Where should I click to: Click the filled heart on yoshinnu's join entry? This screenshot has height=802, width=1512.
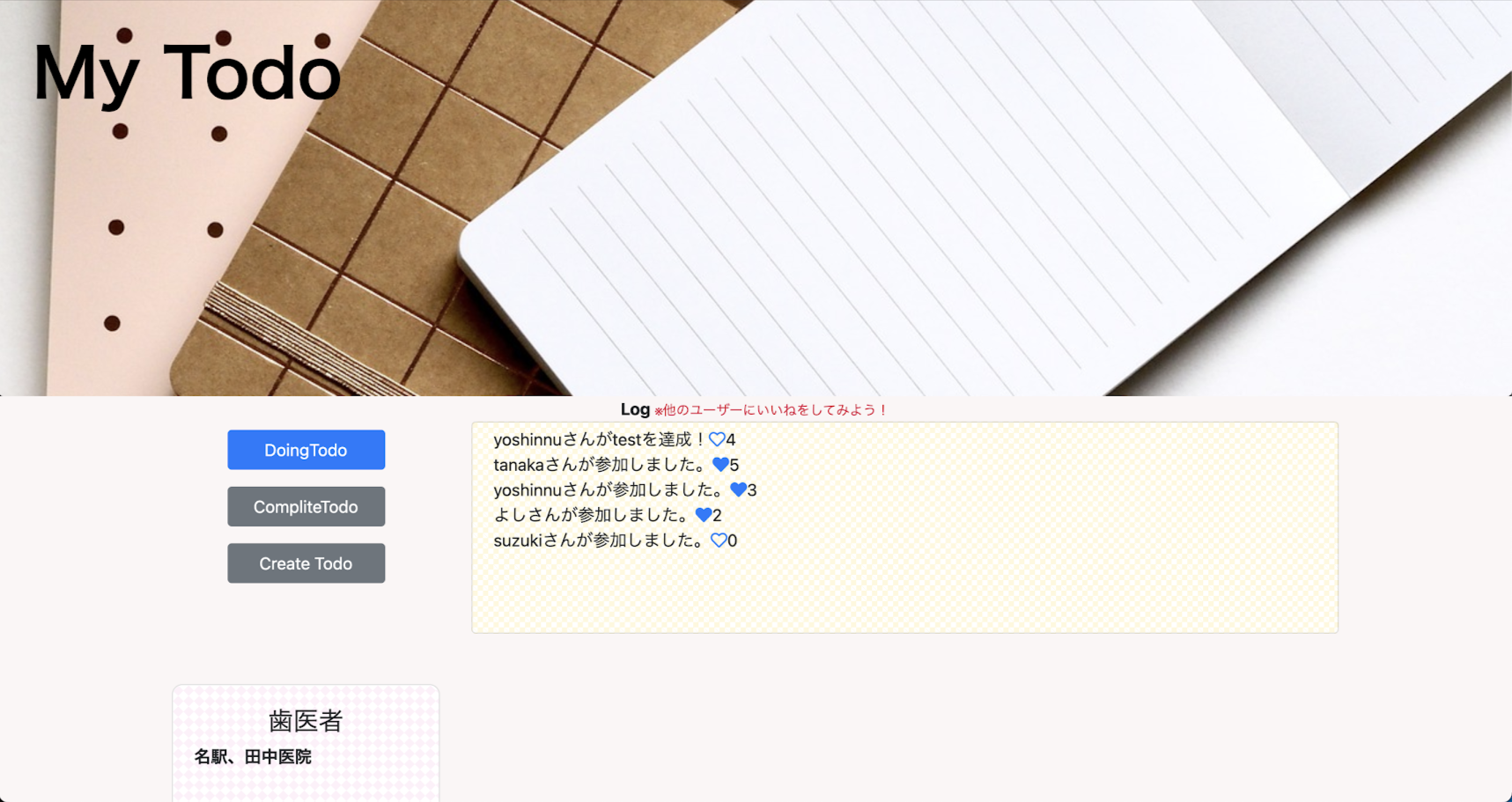pos(740,490)
